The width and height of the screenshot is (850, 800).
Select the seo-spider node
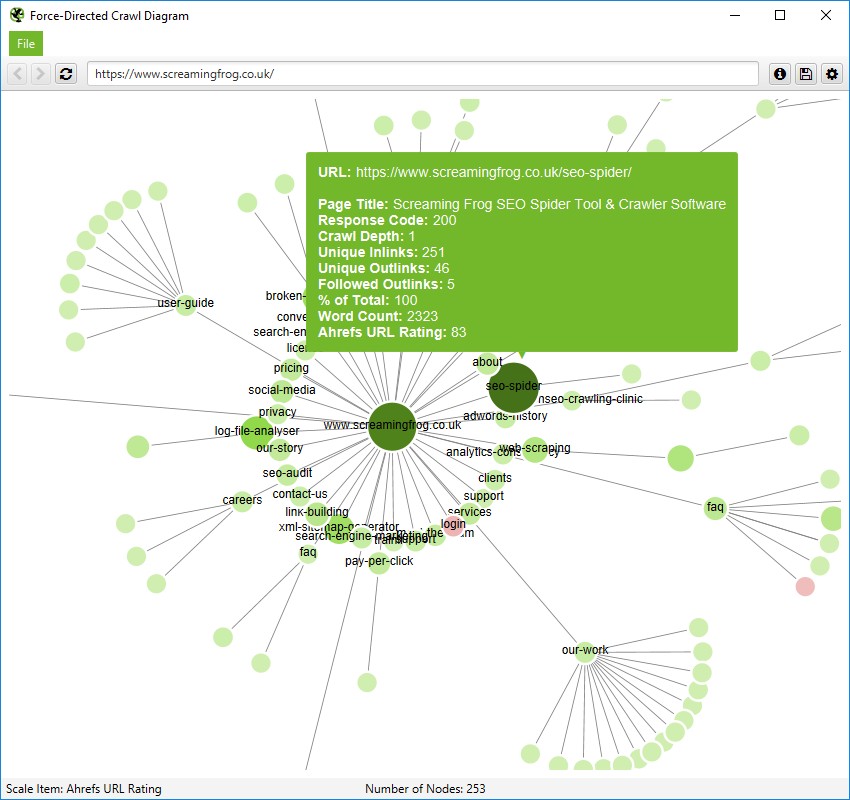tap(513, 388)
